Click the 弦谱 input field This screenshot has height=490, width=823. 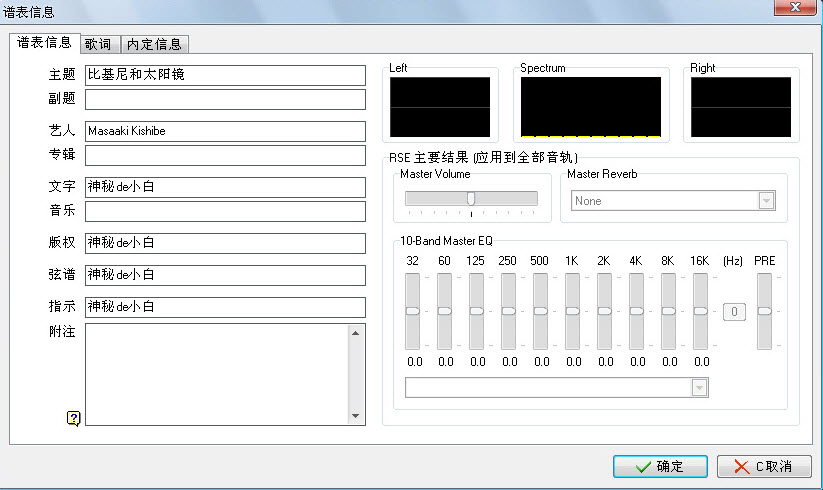point(225,275)
